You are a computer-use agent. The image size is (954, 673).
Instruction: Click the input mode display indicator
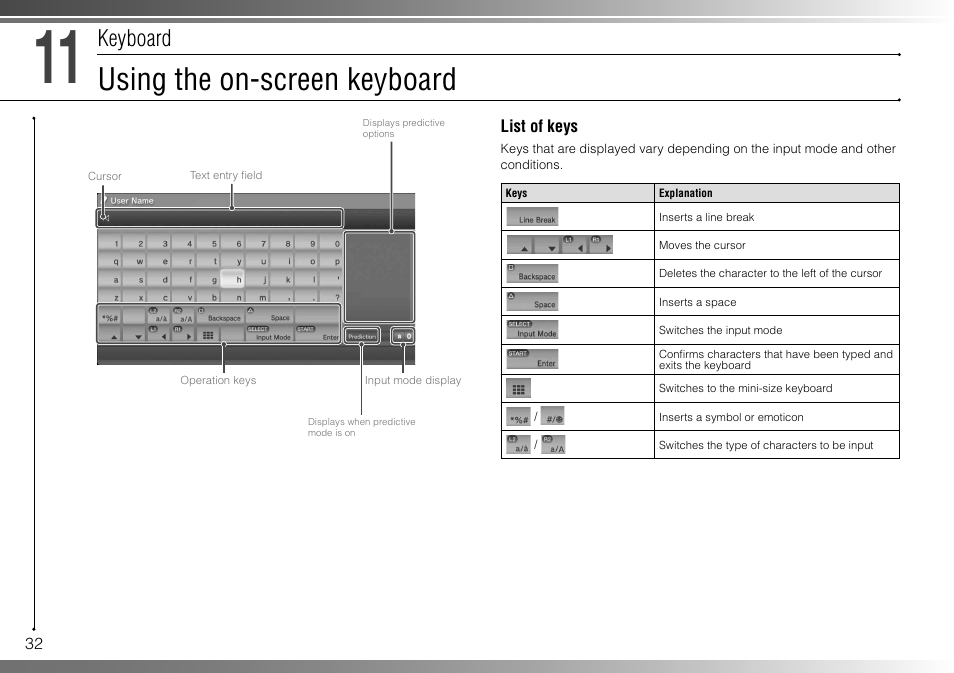click(x=403, y=336)
